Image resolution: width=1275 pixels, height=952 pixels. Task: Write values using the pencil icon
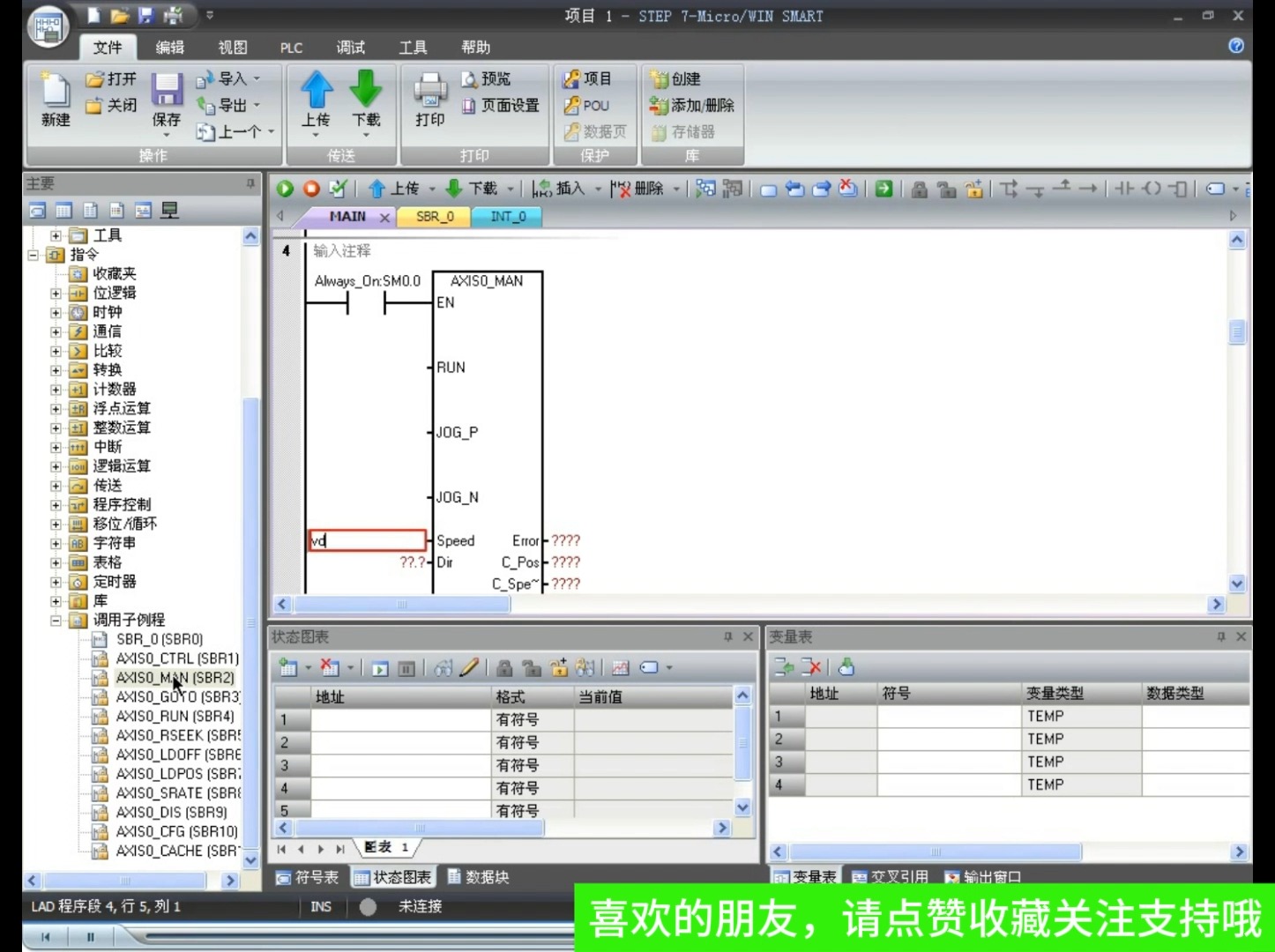[x=468, y=667]
